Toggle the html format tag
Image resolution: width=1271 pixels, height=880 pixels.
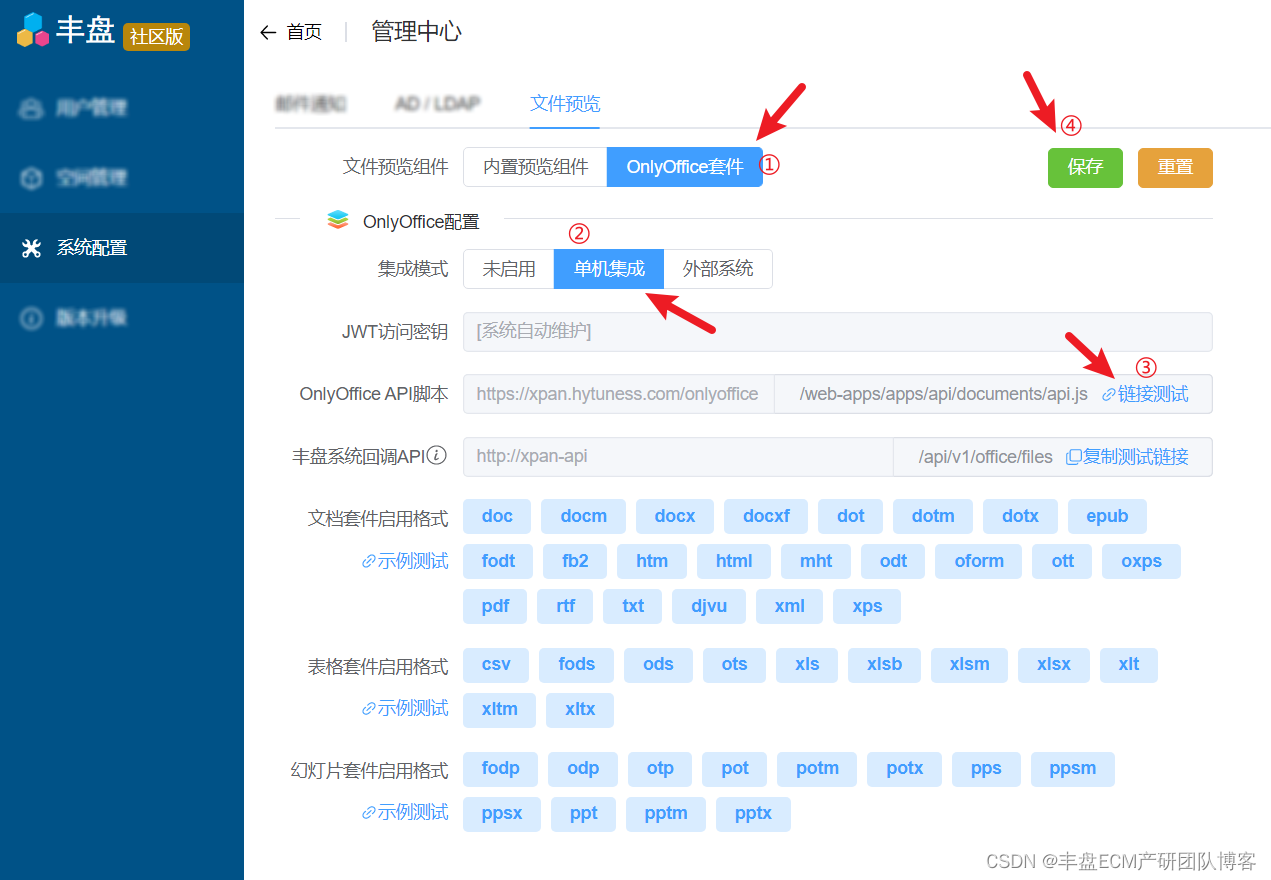pos(734,561)
